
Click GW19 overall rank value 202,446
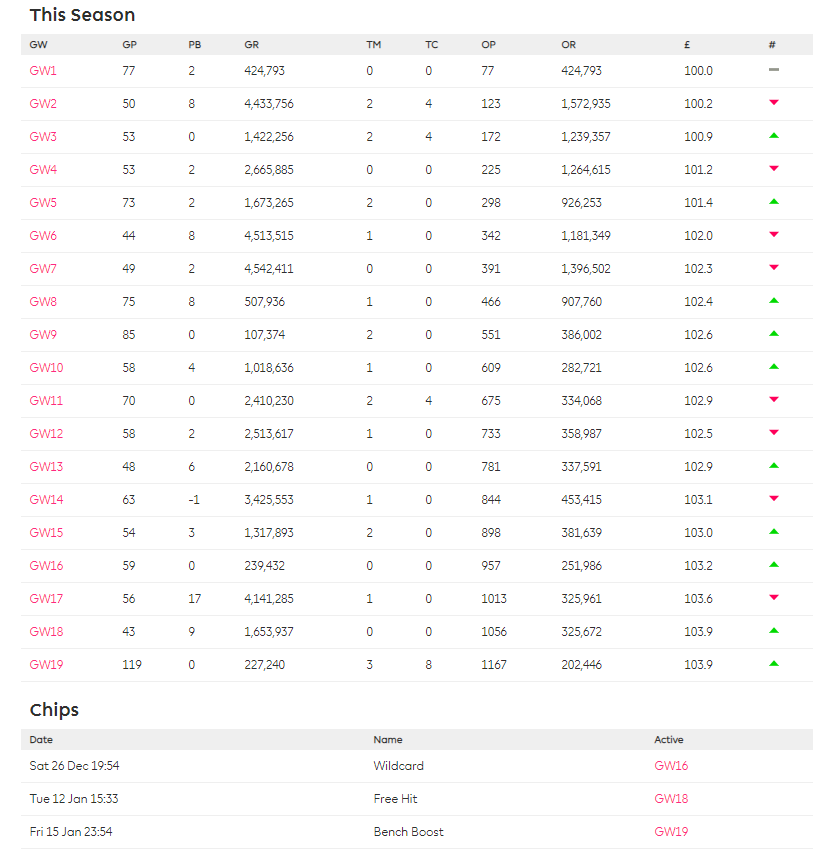581,665
